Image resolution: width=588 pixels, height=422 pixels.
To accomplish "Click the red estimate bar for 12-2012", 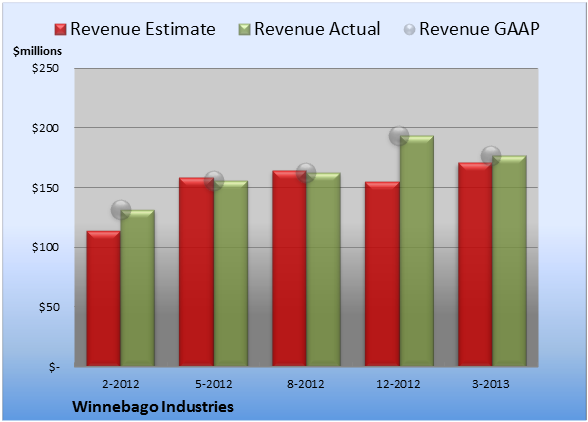I will [382, 274].
